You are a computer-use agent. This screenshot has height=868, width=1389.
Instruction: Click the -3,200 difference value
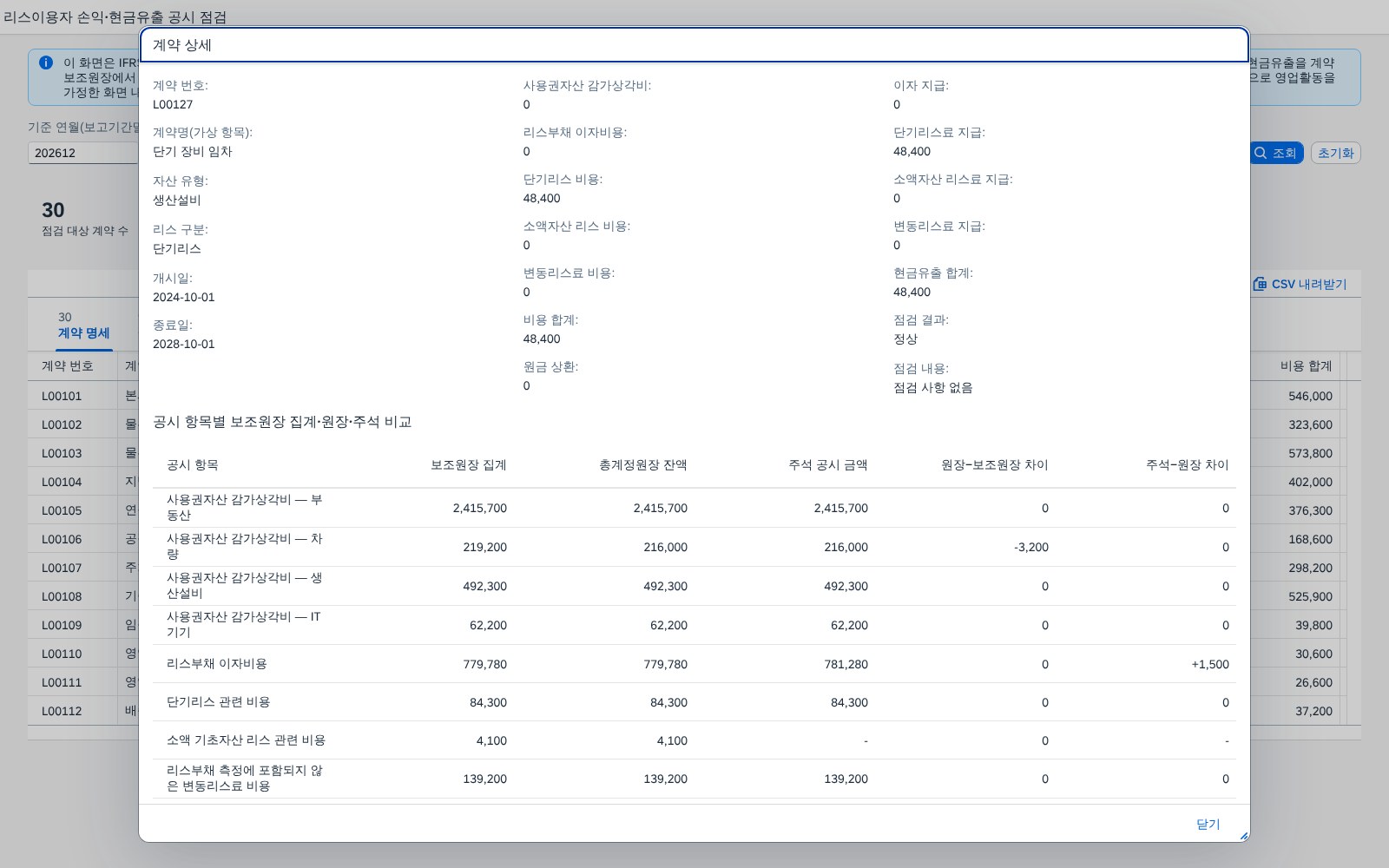point(1031,547)
